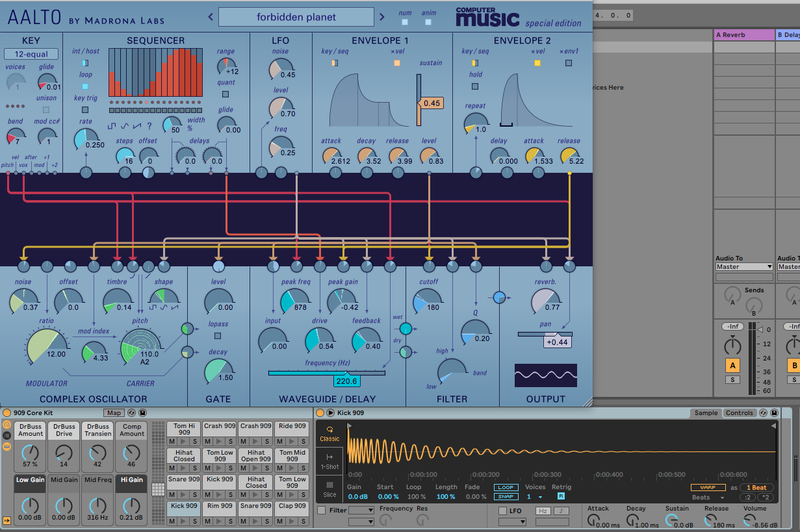Screen dimensions: 800x532
Task: Click the Envelope 1 sustain slider
Action: (x=419, y=100)
